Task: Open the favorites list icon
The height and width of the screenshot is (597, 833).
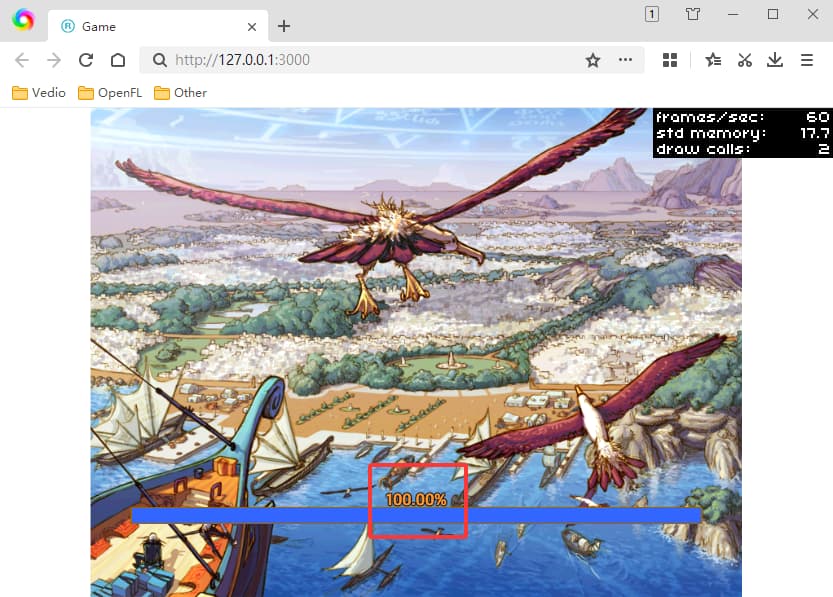Action: point(713,60)
